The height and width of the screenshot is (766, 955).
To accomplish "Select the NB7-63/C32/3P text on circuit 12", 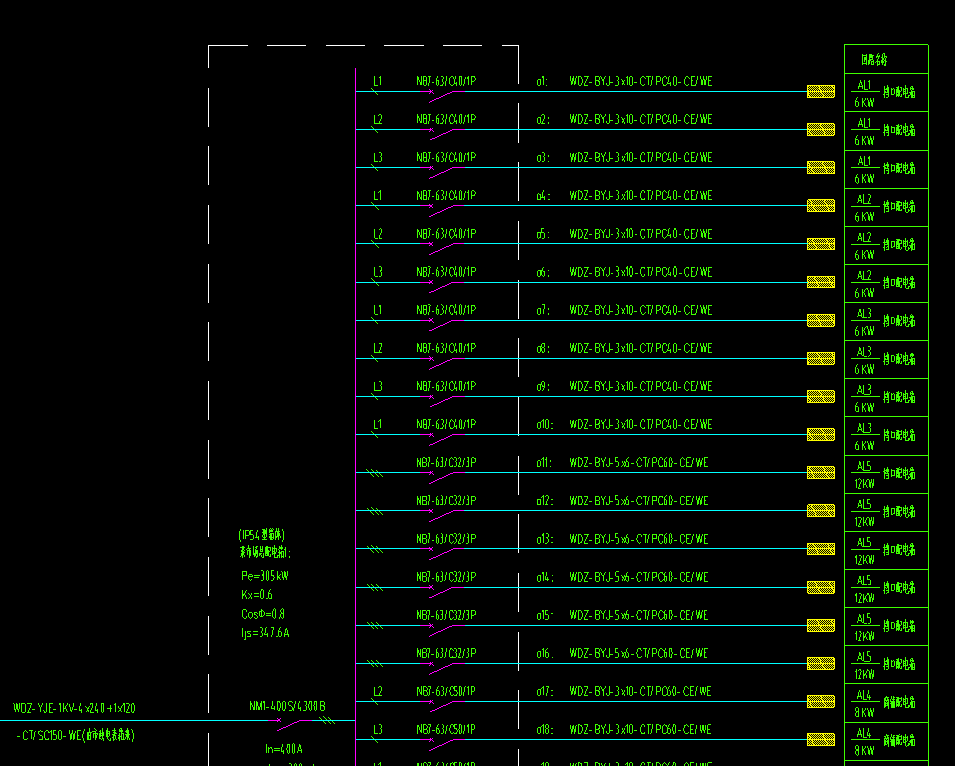I will pos(446,501).
